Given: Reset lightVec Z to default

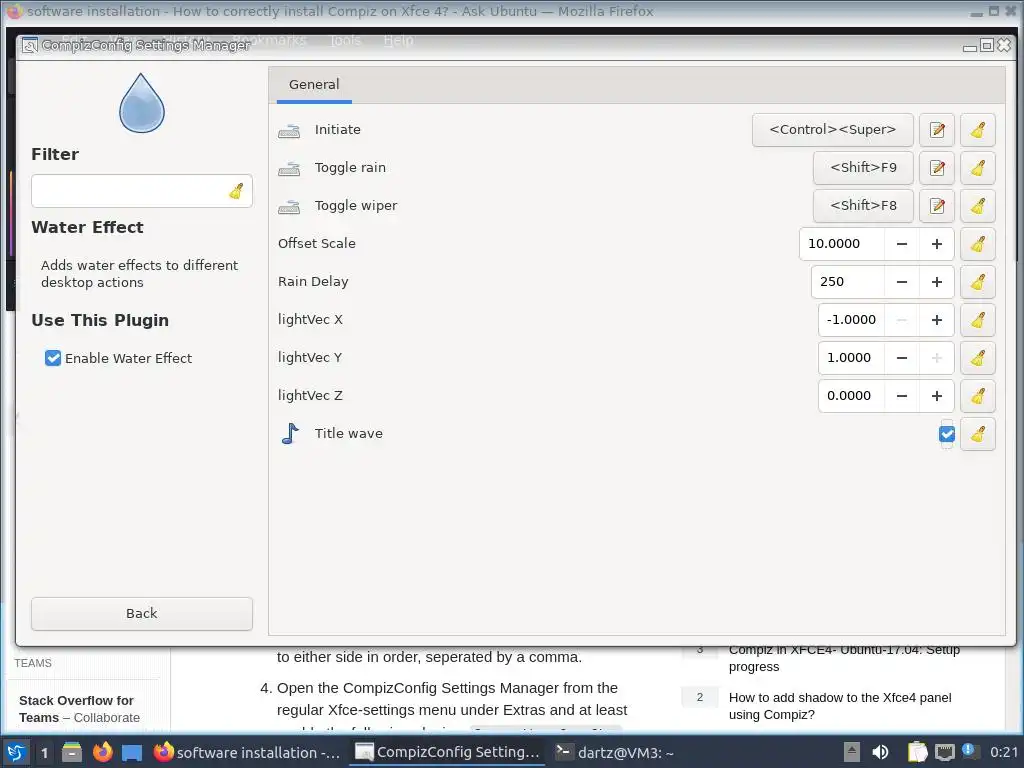Looking at the screenshot, I should (x=978, y=395).
